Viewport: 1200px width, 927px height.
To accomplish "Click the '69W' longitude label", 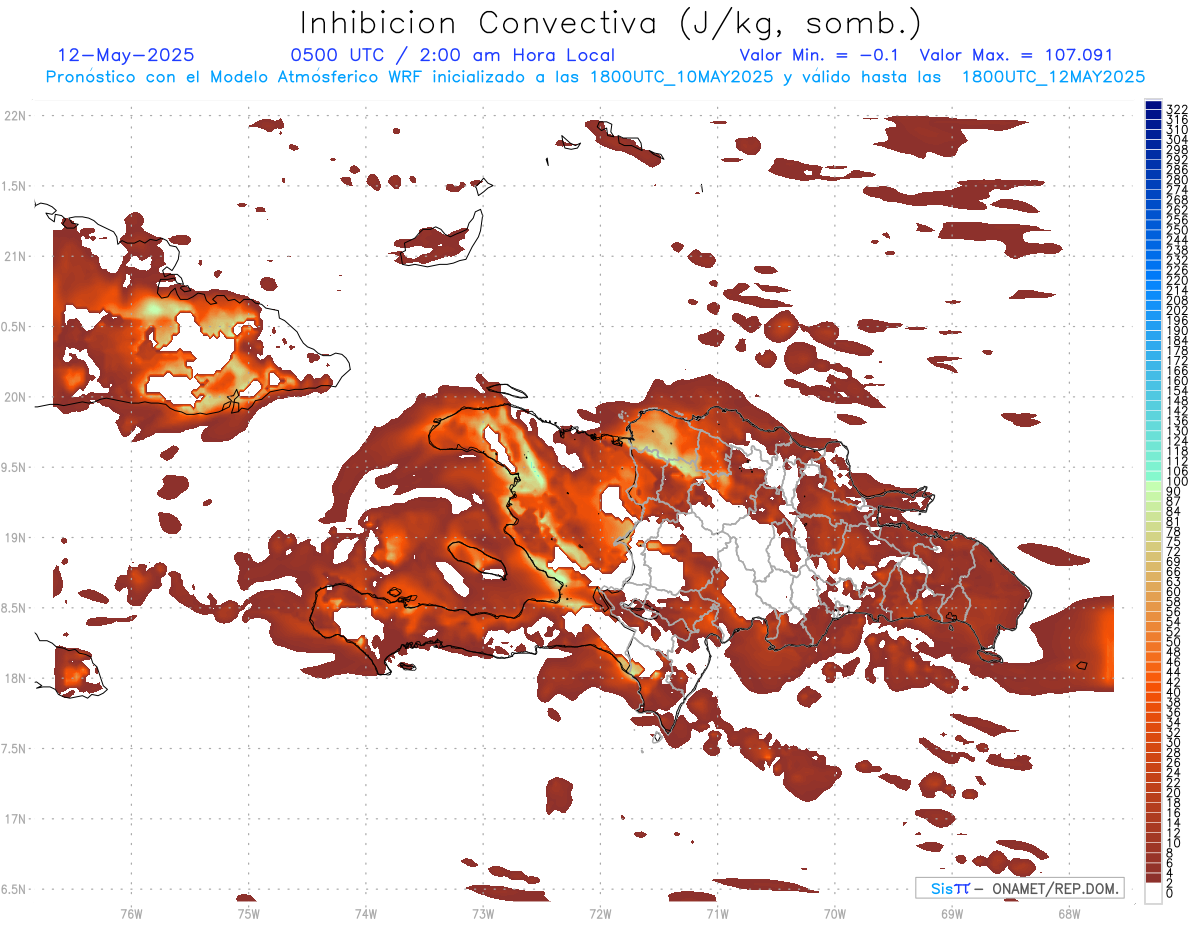I will click(x=951, y=912).
